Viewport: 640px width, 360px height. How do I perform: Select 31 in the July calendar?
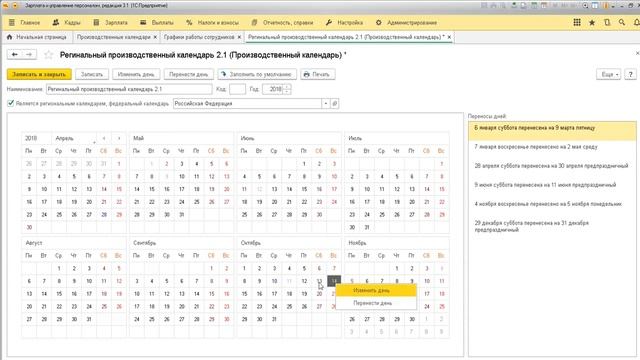point(367,227)
